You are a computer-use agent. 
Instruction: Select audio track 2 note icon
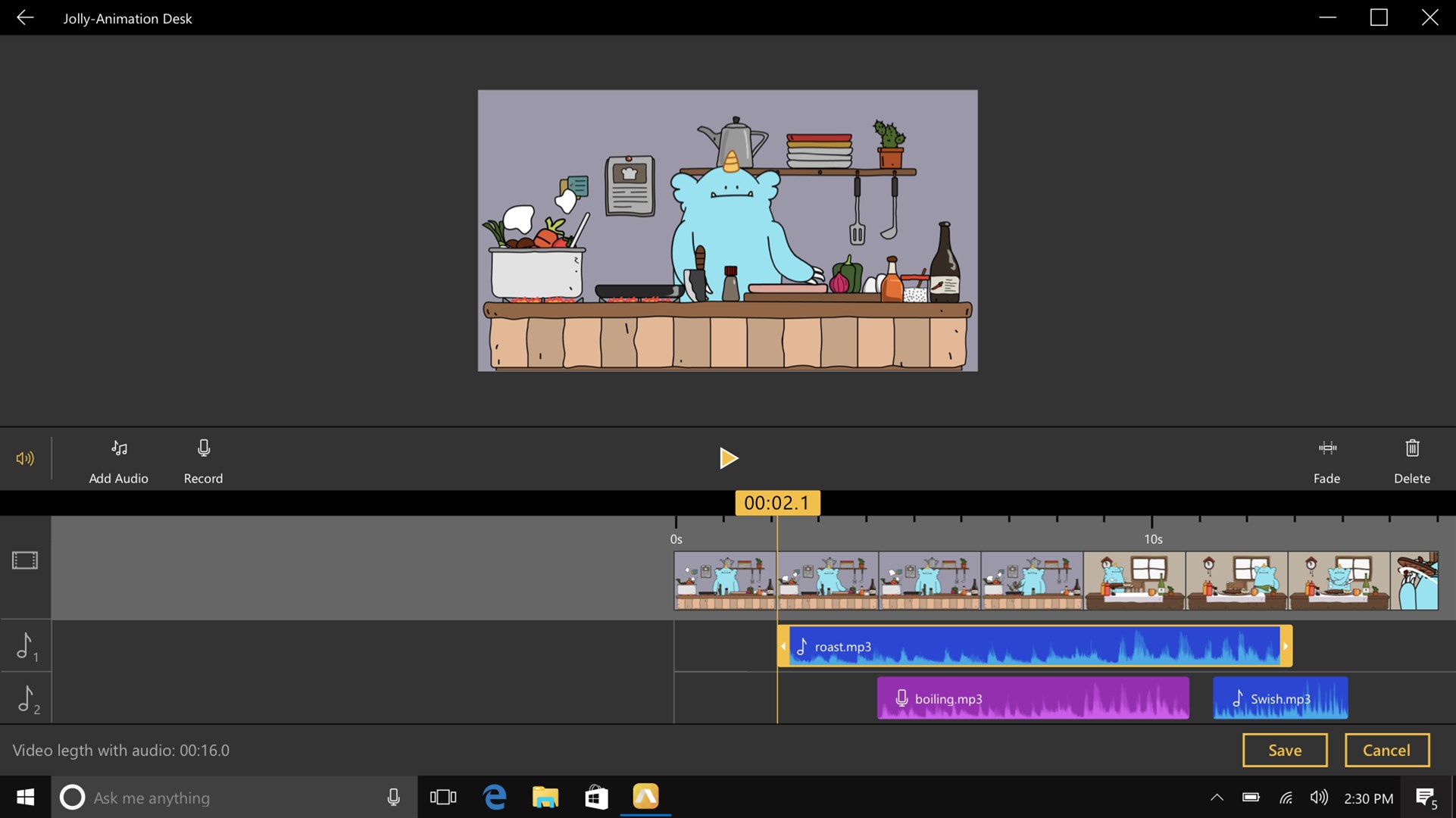coord(27,698)
